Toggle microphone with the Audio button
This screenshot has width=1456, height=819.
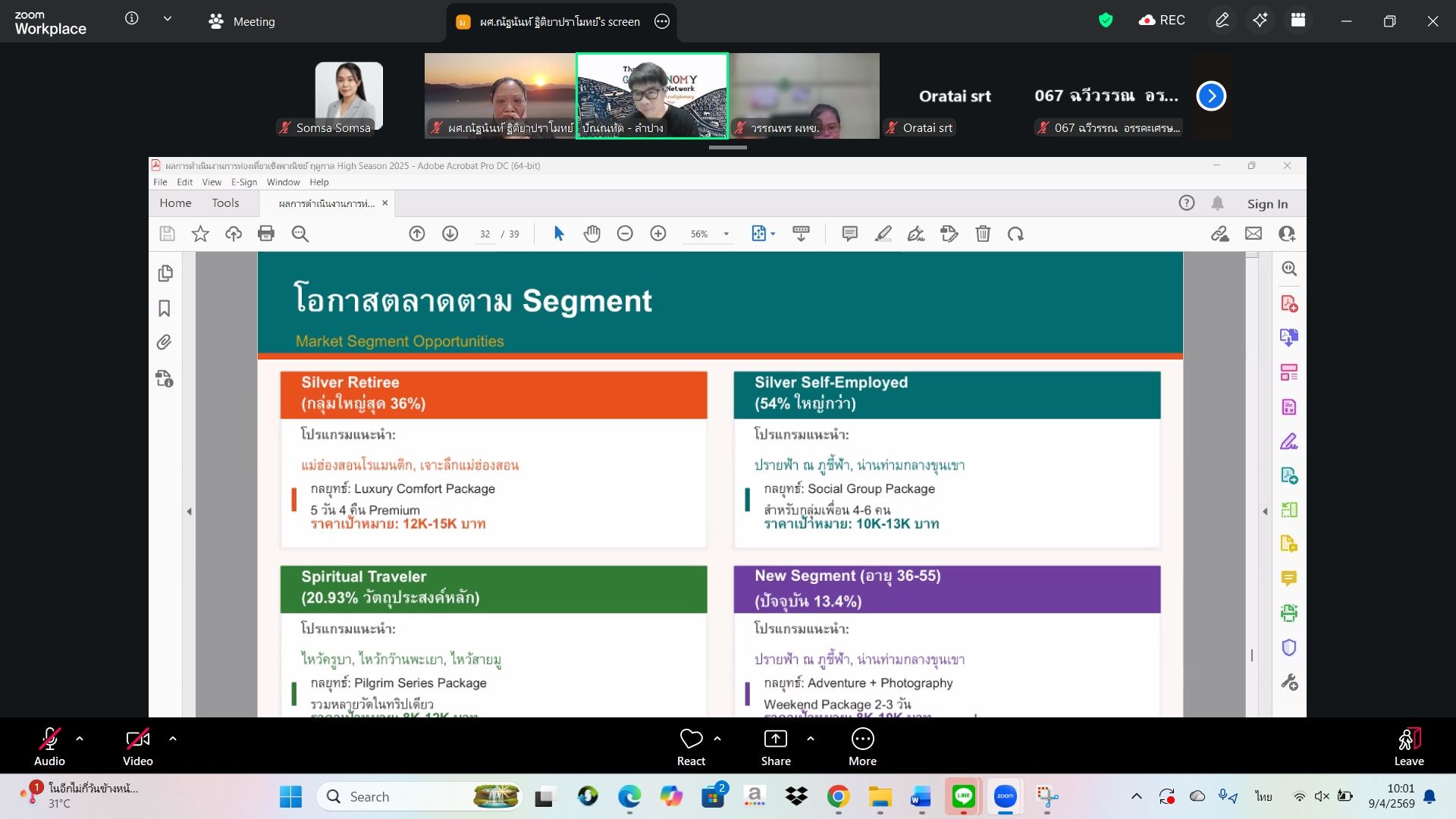tap(49, 746)
